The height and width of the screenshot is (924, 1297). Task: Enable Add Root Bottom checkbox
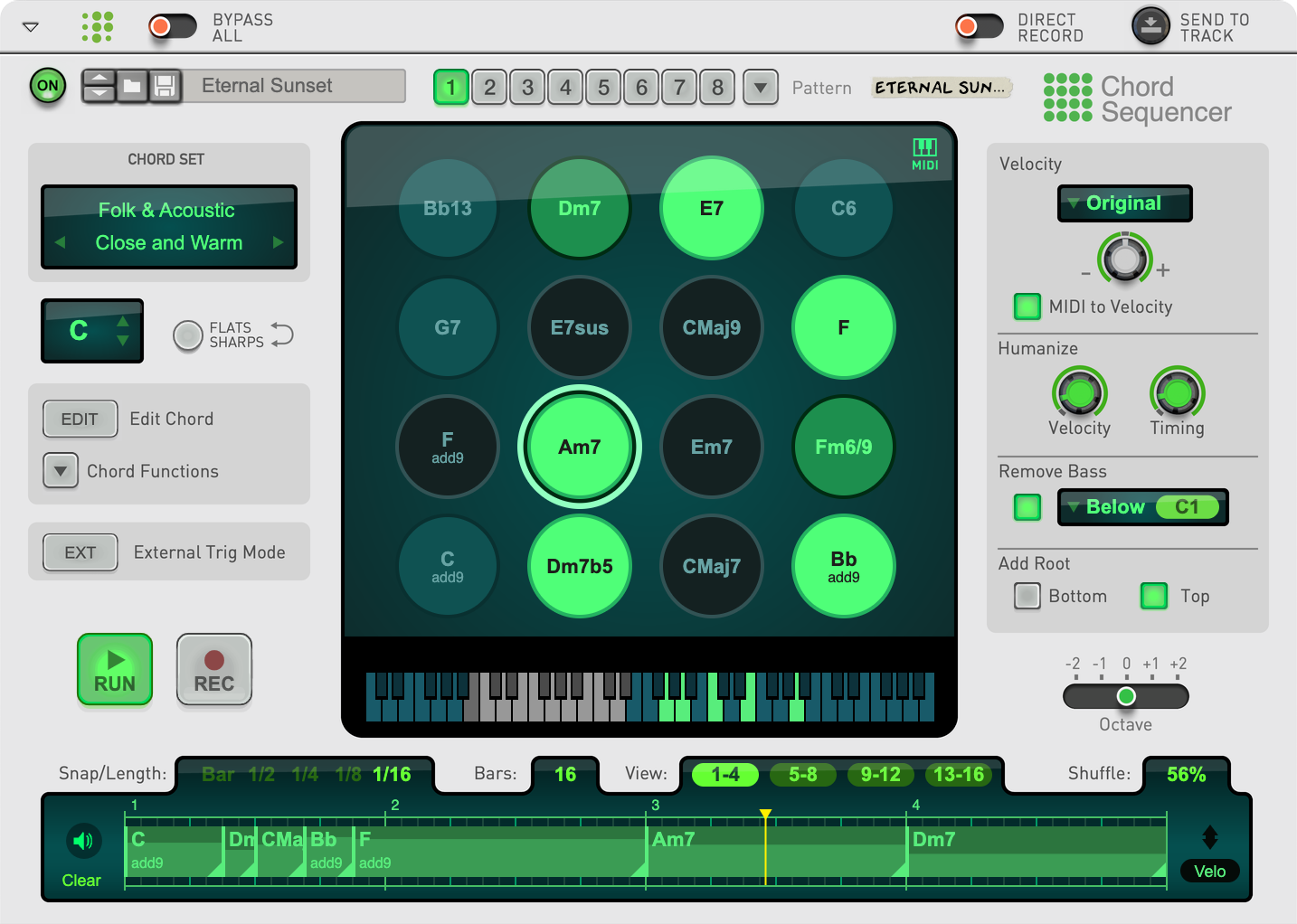pos(1027,596)
